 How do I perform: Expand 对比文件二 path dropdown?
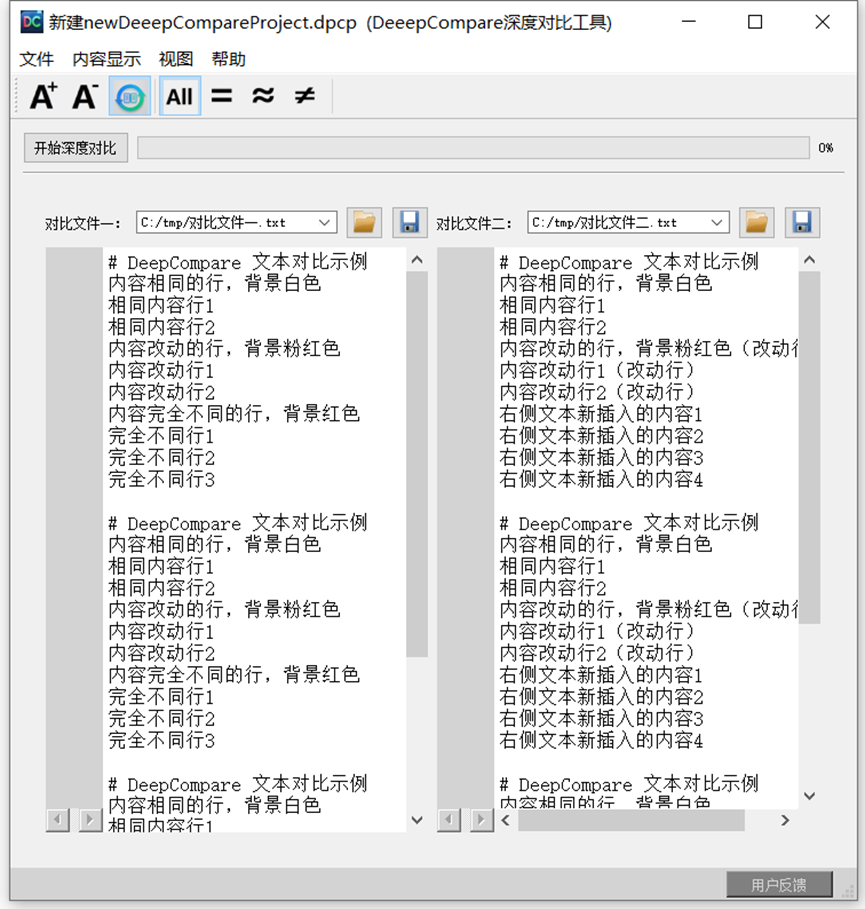tap(717, 223)
